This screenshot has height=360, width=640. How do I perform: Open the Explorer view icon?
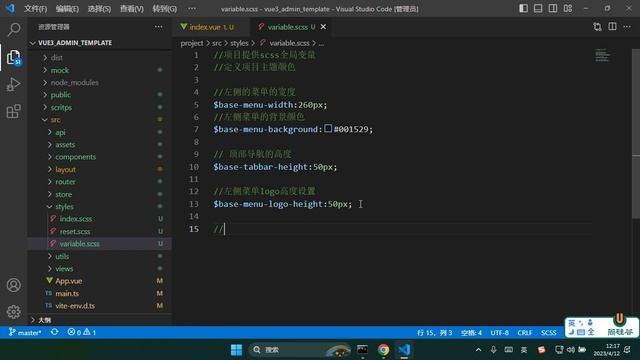pyautogui.click(x=14, y=57)
